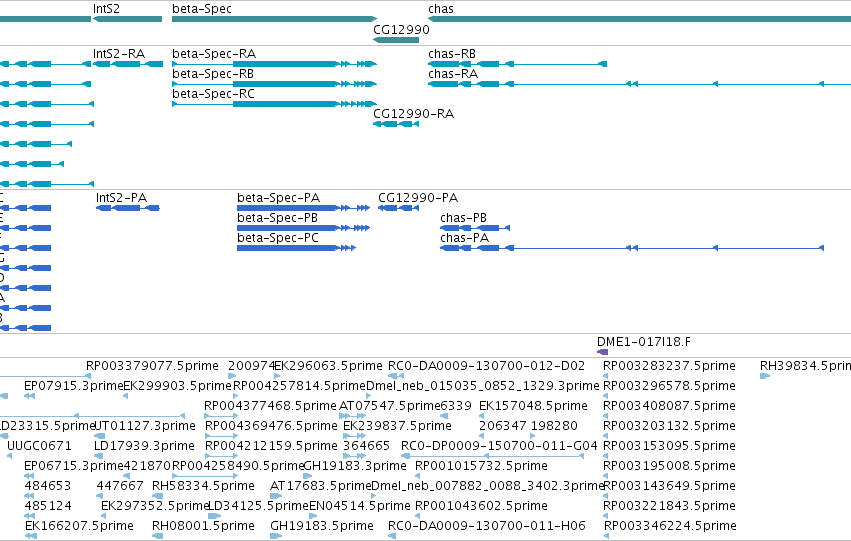
Task: Select the IntS2-PA protein feature
Action: [x=128, y=208]
